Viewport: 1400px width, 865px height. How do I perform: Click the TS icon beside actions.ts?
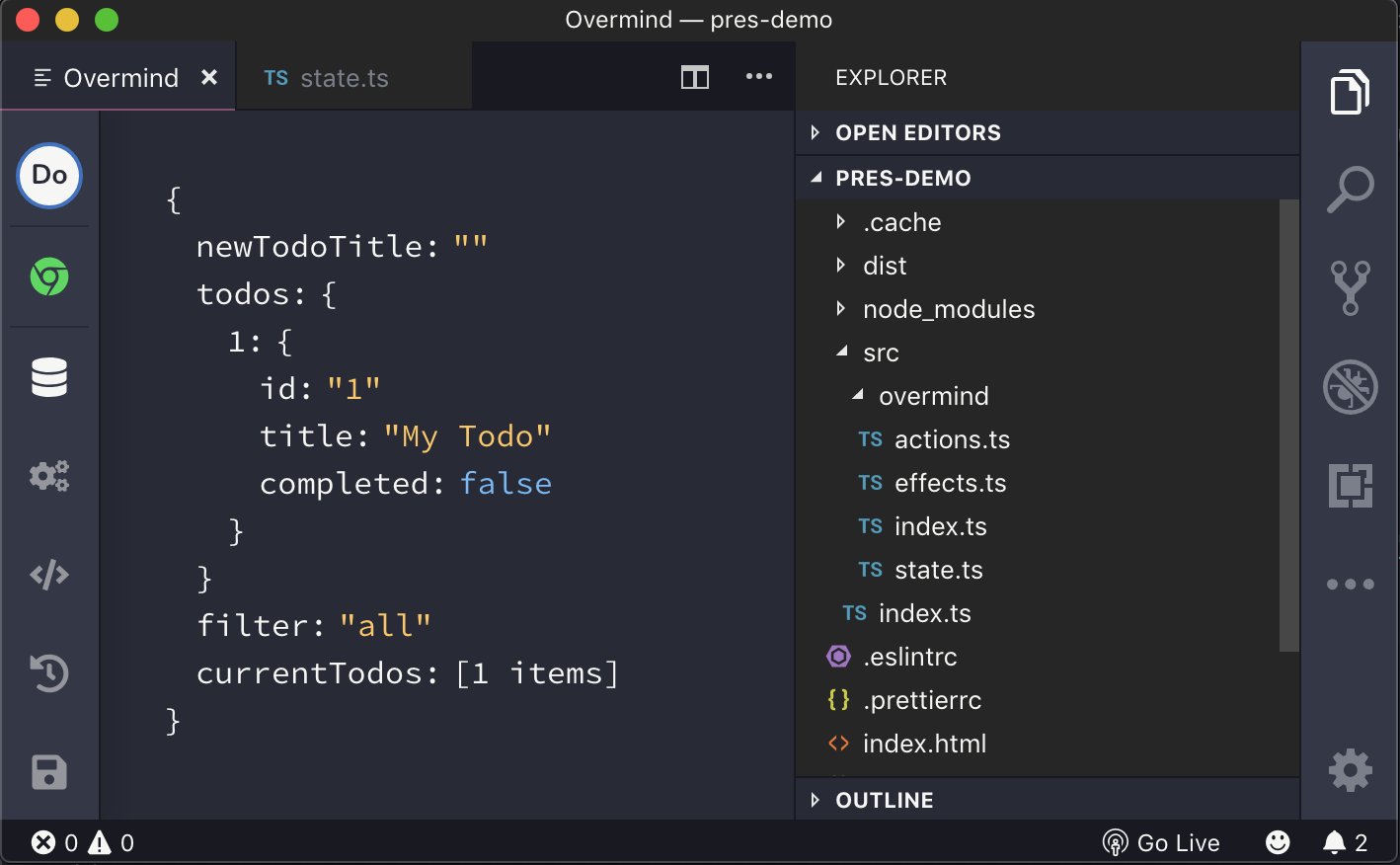point(870,439)
